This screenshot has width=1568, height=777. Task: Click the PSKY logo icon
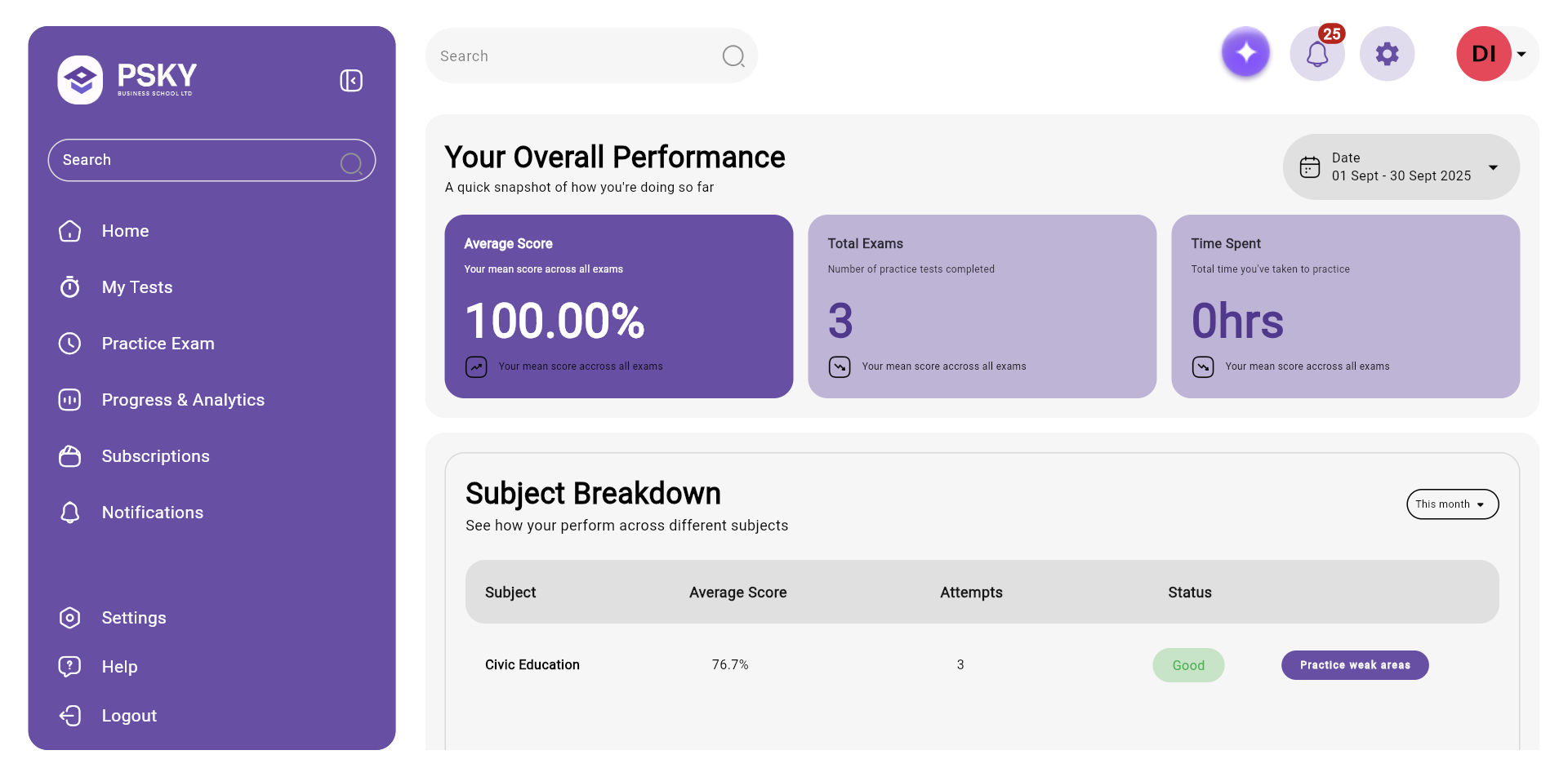click(80, 80)
